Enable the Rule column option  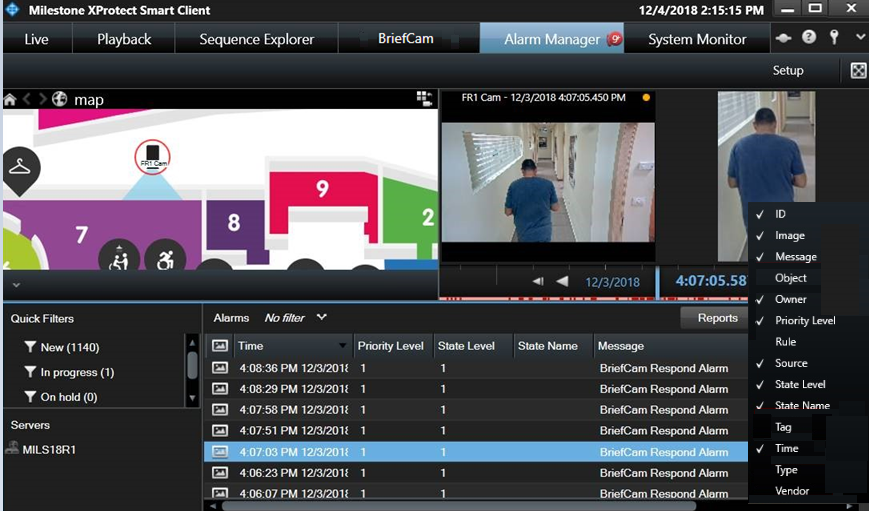[x=785, y=341]
